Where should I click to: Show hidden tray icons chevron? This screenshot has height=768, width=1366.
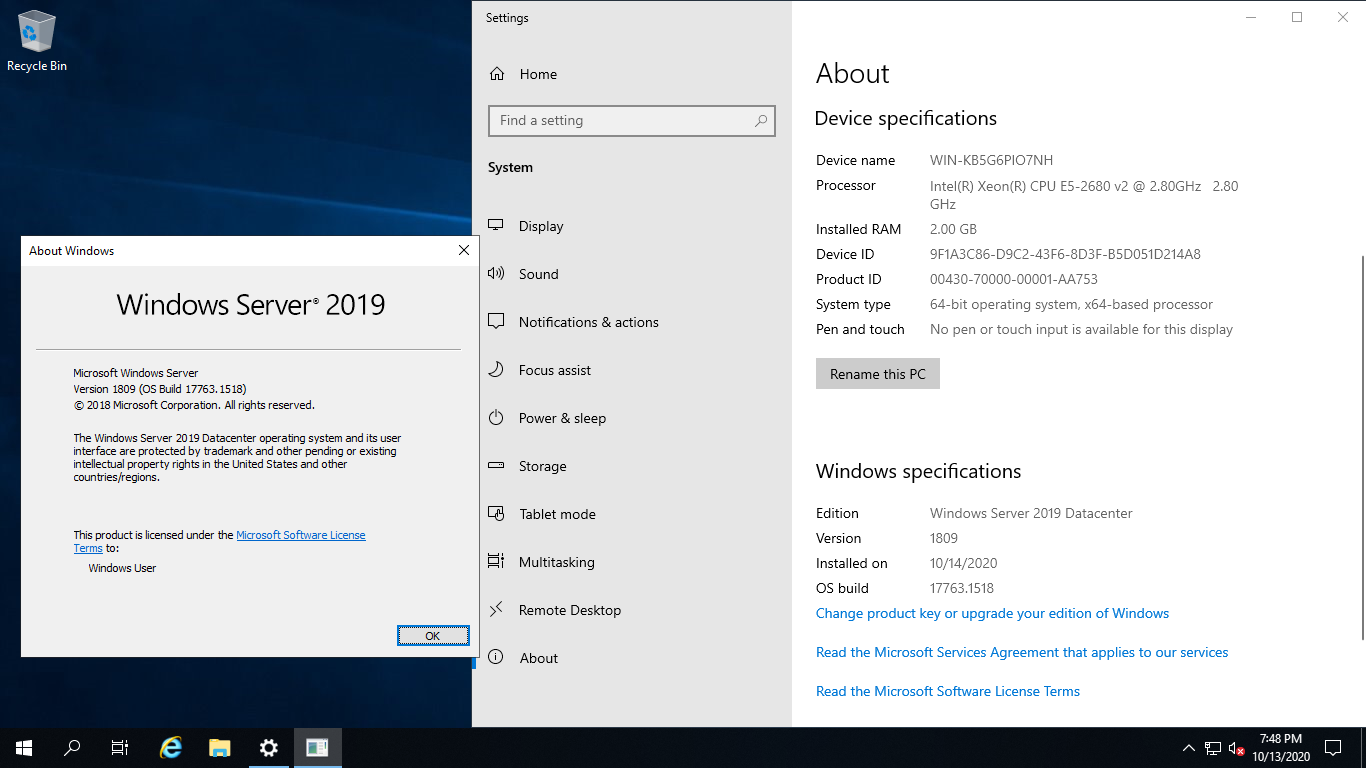1189,748
